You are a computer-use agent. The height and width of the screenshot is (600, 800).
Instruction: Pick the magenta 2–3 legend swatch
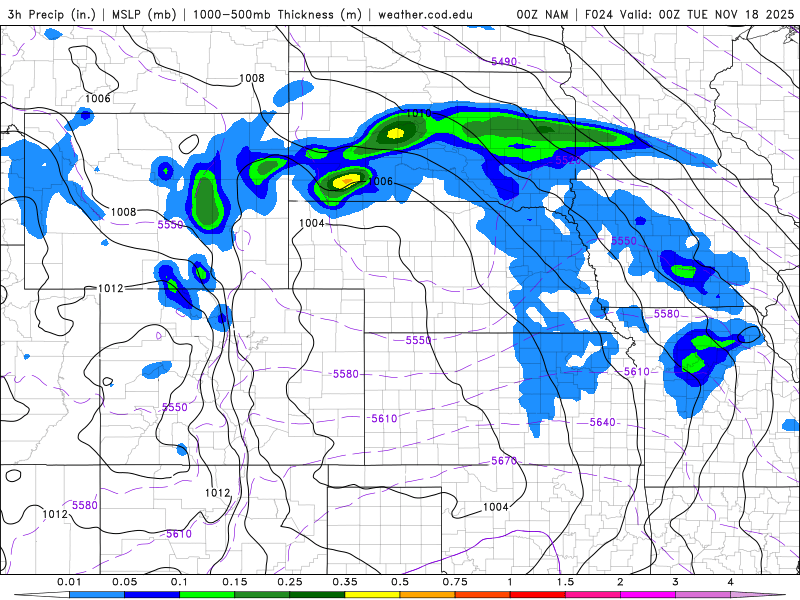click(x=648, y=595)
